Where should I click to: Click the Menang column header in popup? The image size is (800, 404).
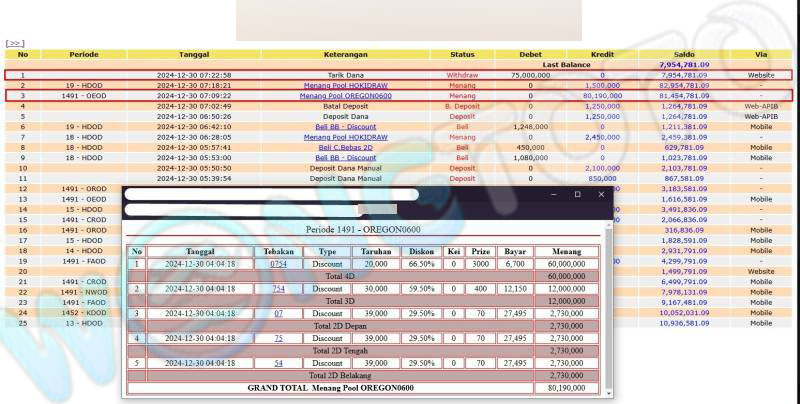click(x=566, y=251)
